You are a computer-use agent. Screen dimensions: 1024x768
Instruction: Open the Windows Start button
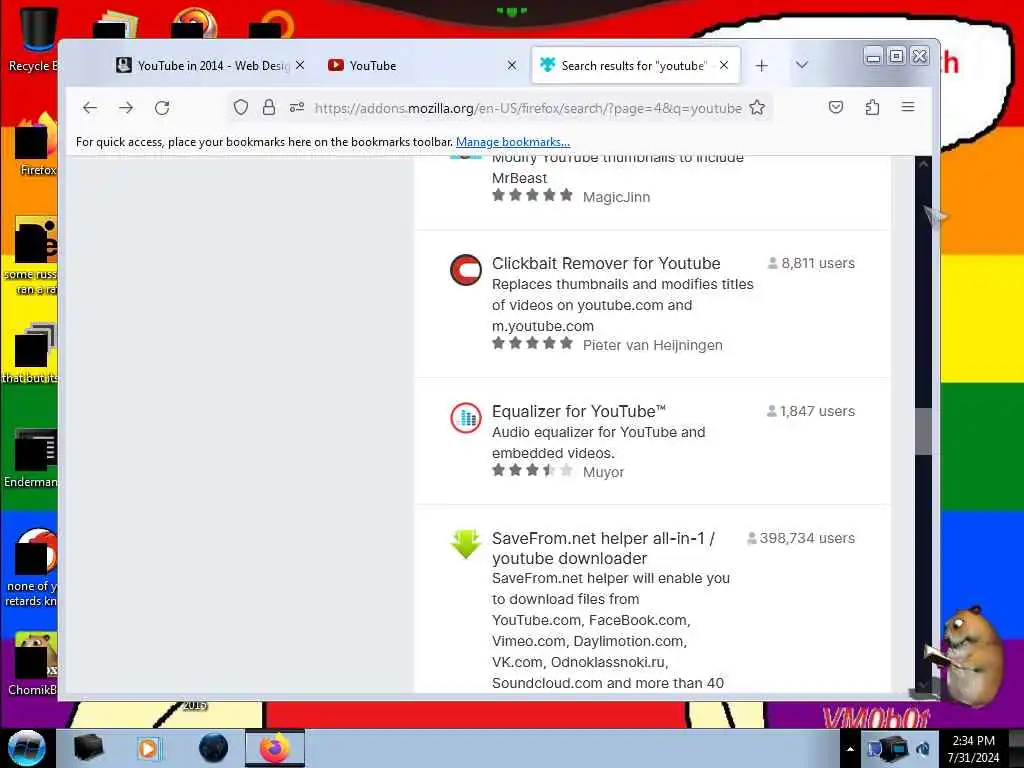(26, 748)
